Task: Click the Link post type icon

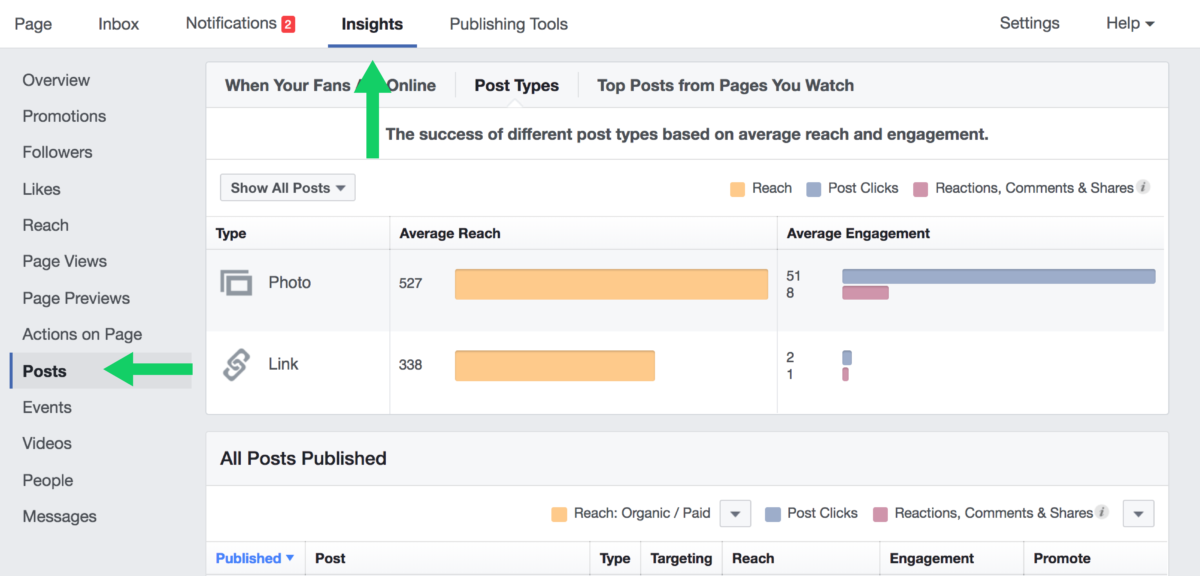Action: click(x=236, y=364)
